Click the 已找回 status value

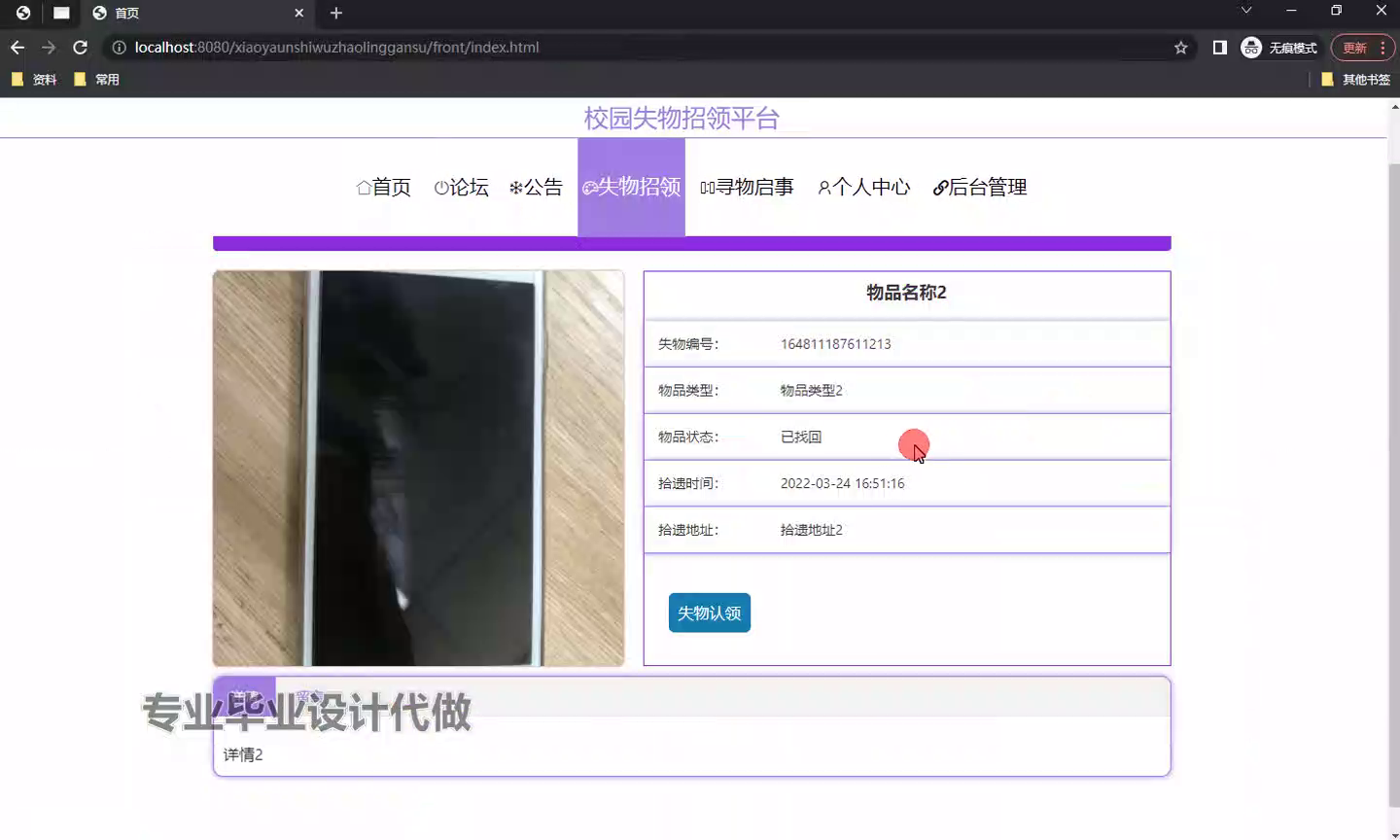801,437
